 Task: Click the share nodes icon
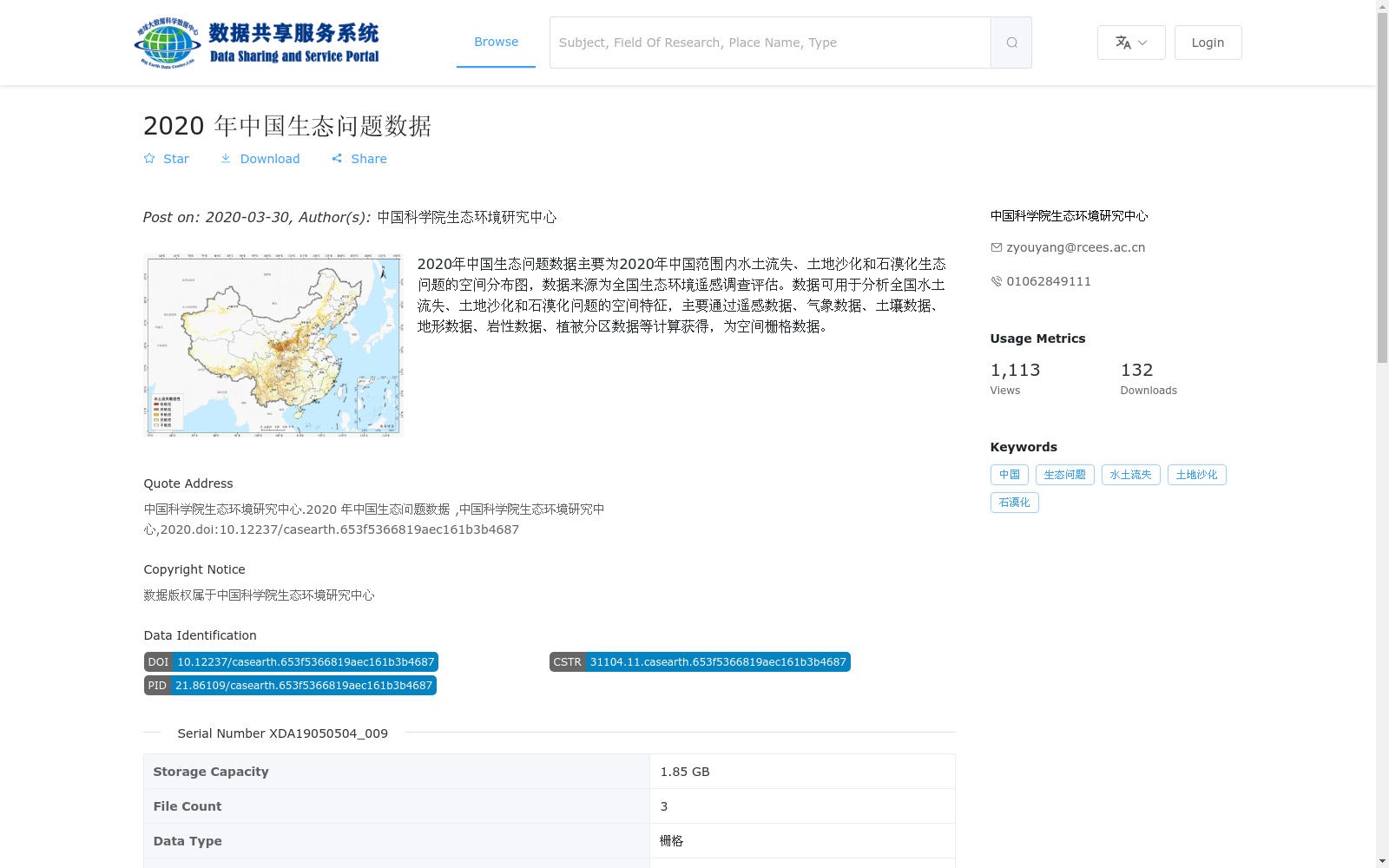tap(337, 159)
